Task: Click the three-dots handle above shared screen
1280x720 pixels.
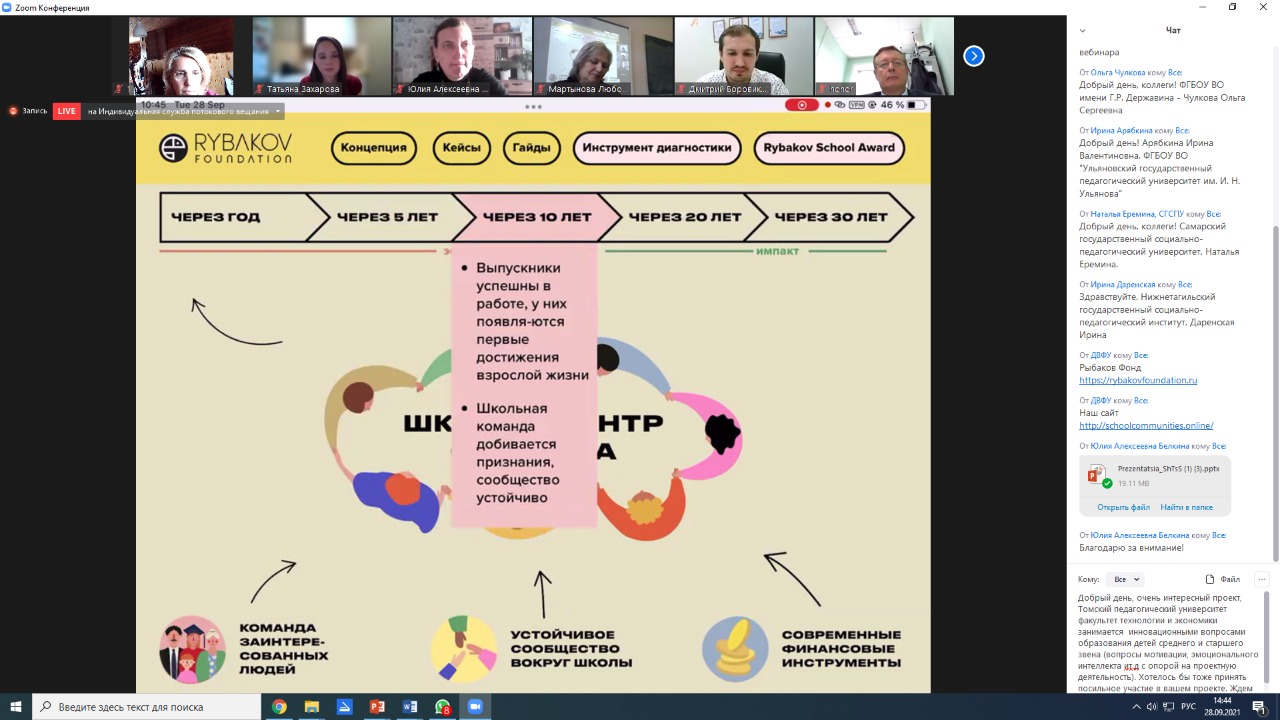Action: 533,106
